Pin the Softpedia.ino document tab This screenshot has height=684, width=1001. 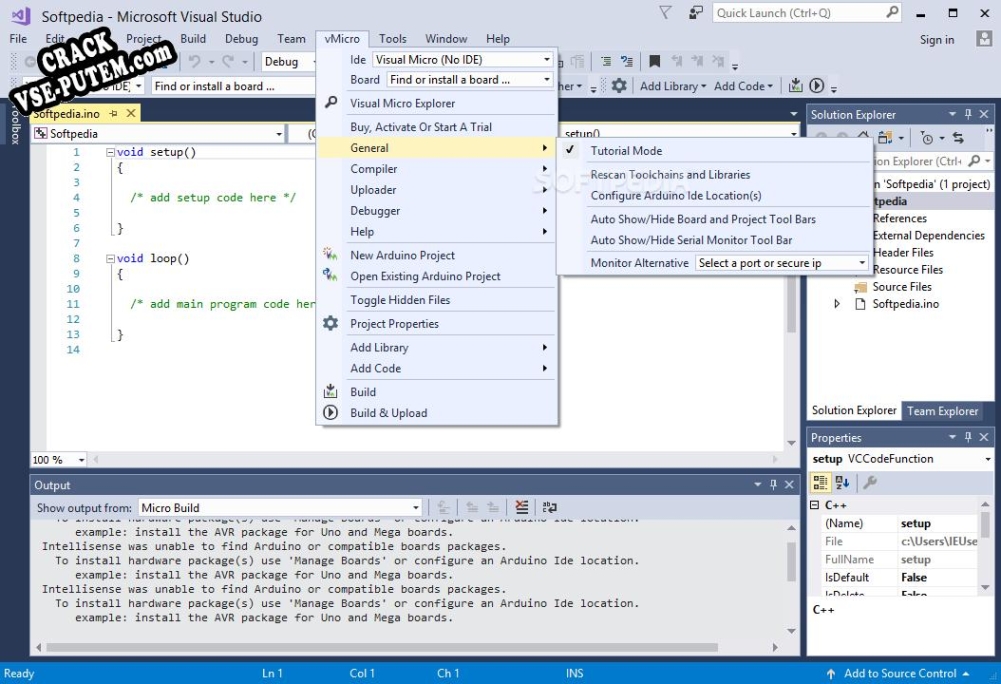(x=114, y=113)
